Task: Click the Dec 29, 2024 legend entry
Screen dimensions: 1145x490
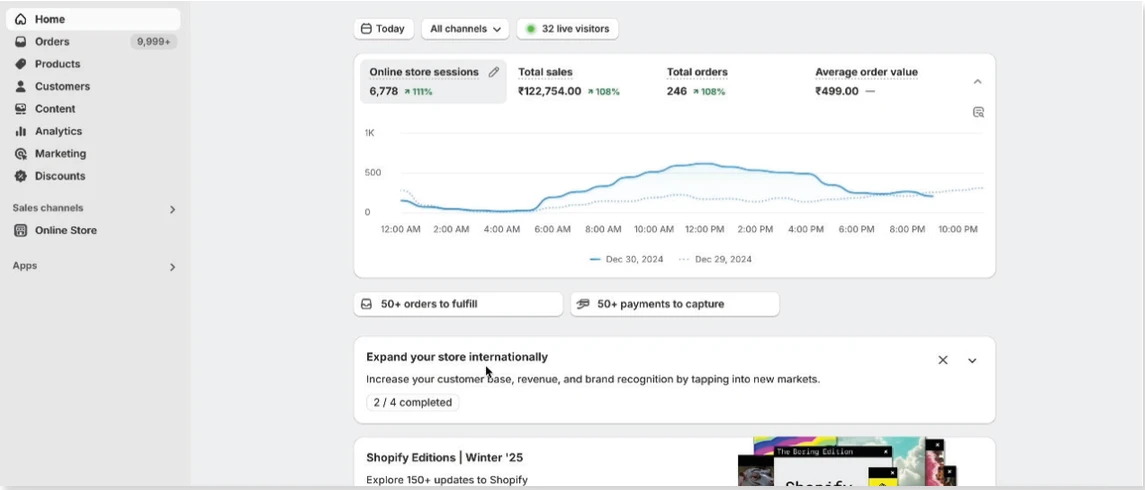Action: click(715, 259)
